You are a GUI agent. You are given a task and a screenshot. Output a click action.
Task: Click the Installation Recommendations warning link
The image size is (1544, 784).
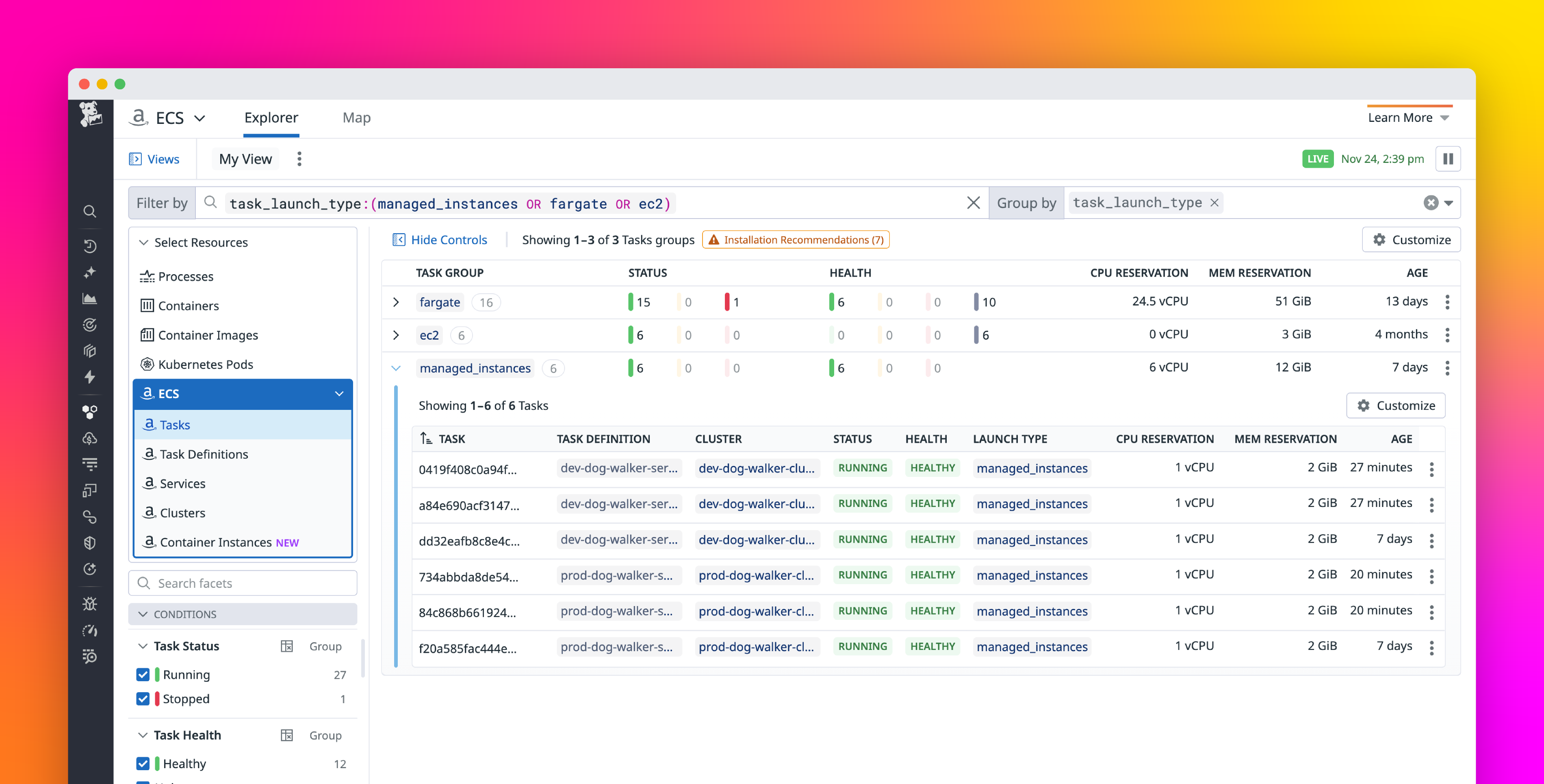click(x=796, y=239)
